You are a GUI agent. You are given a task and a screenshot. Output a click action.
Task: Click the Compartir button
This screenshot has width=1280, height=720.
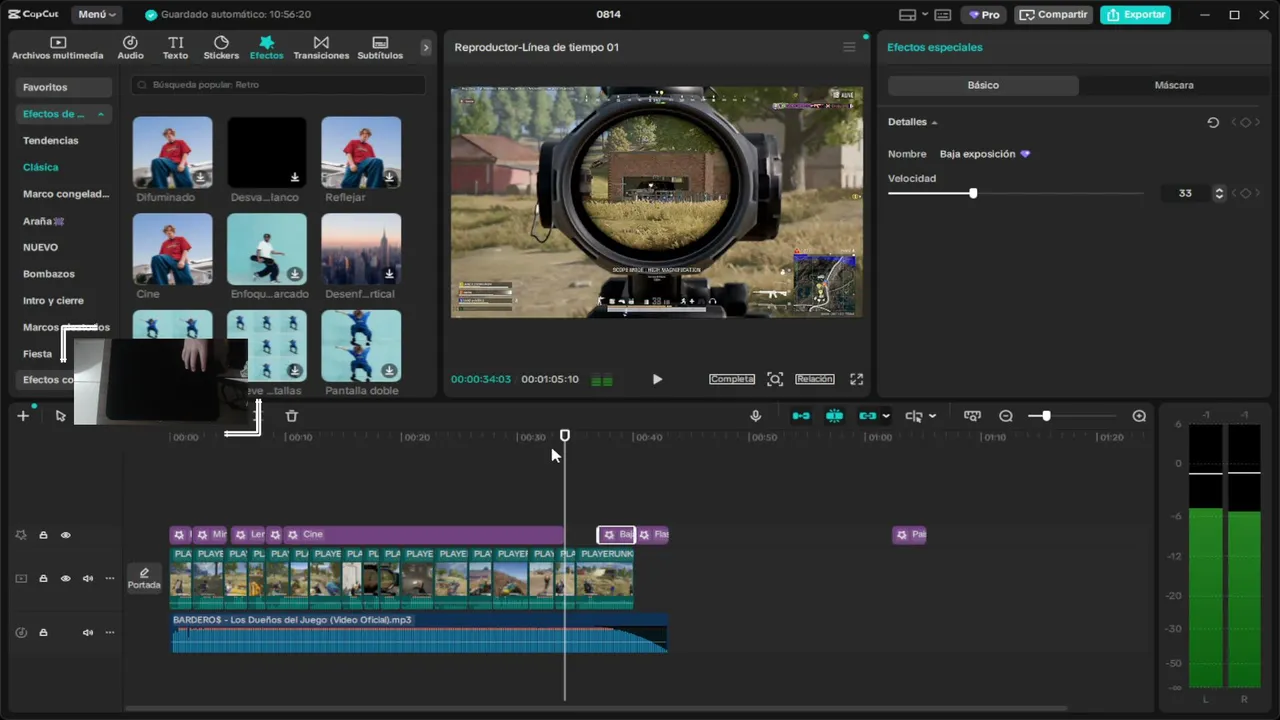coord(1053,15)
